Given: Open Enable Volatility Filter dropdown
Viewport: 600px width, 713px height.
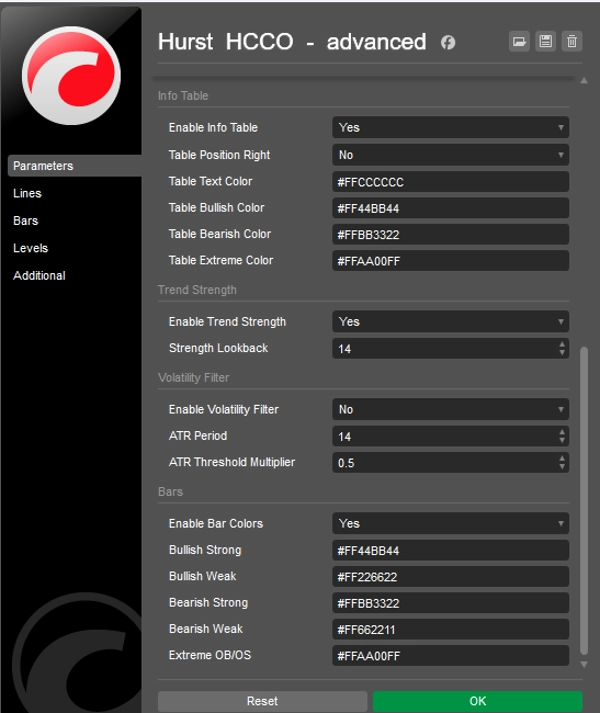Looking at the screenshot, I should pyautogui.click(x=450, y=410).
